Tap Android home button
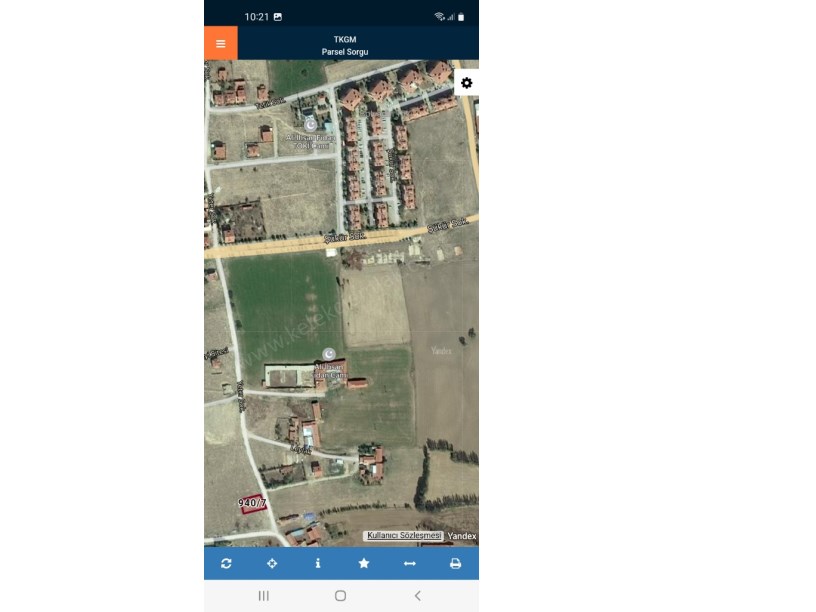 click(340, 595)
